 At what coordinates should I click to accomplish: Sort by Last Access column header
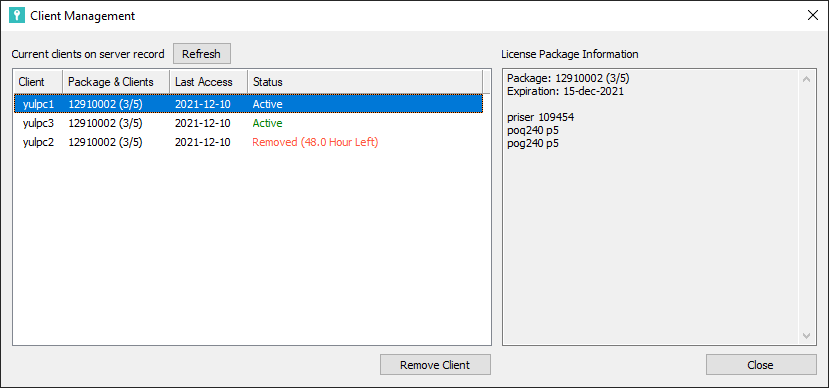(x=208, y=82)
